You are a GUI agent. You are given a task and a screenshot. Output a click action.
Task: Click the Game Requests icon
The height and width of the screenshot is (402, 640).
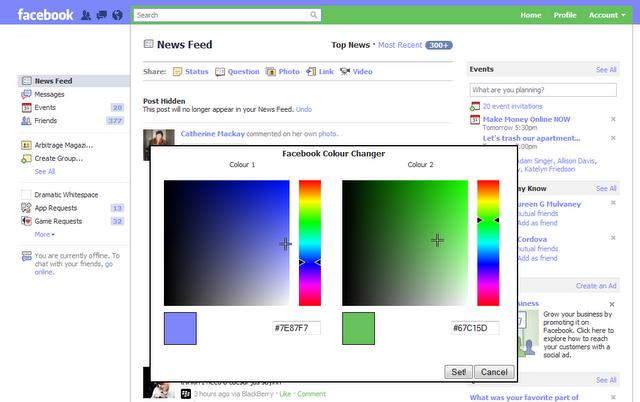(x=26, y=221)
